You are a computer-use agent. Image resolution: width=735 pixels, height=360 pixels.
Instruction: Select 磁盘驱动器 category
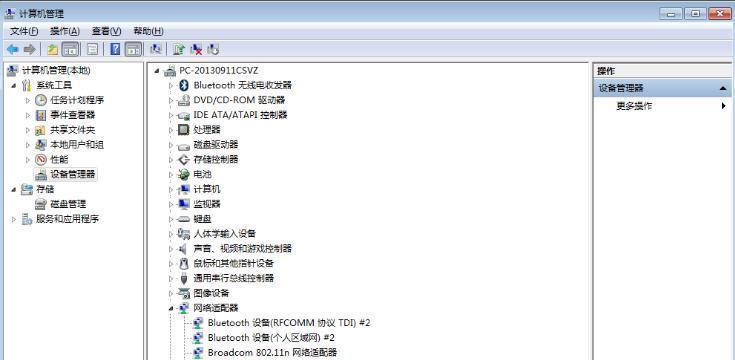[216, 144]
